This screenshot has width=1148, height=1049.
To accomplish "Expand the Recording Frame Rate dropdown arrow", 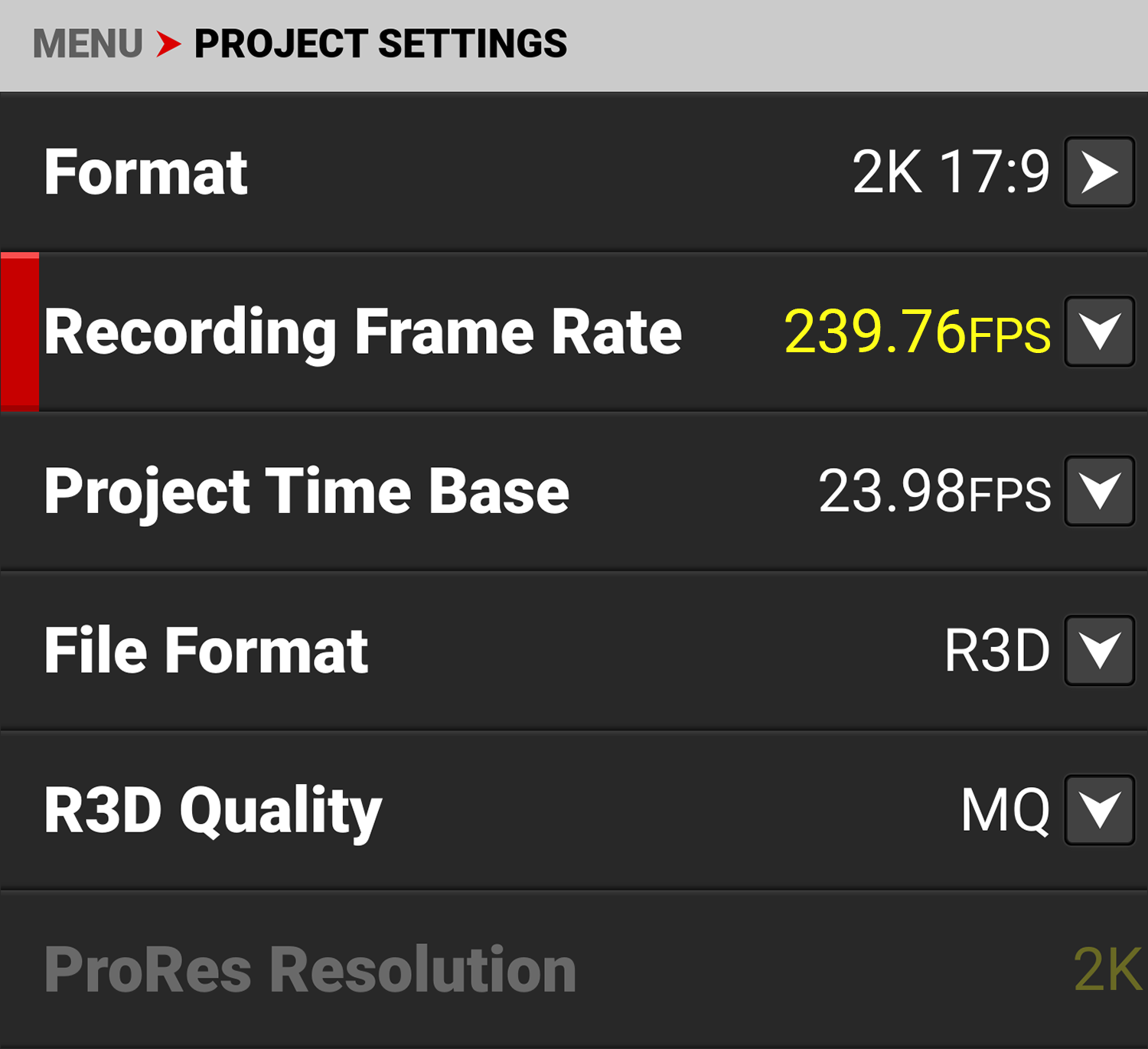I will (1099, 332).
